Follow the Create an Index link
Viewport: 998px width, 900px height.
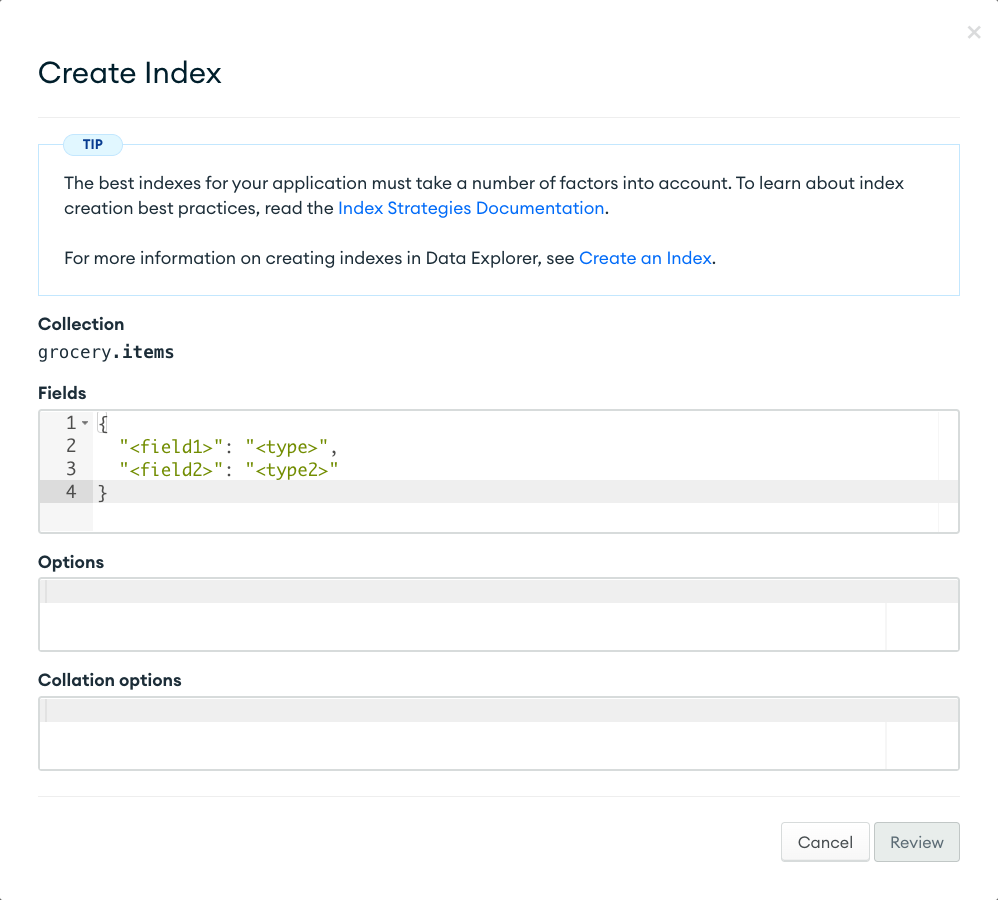point(645,258)
